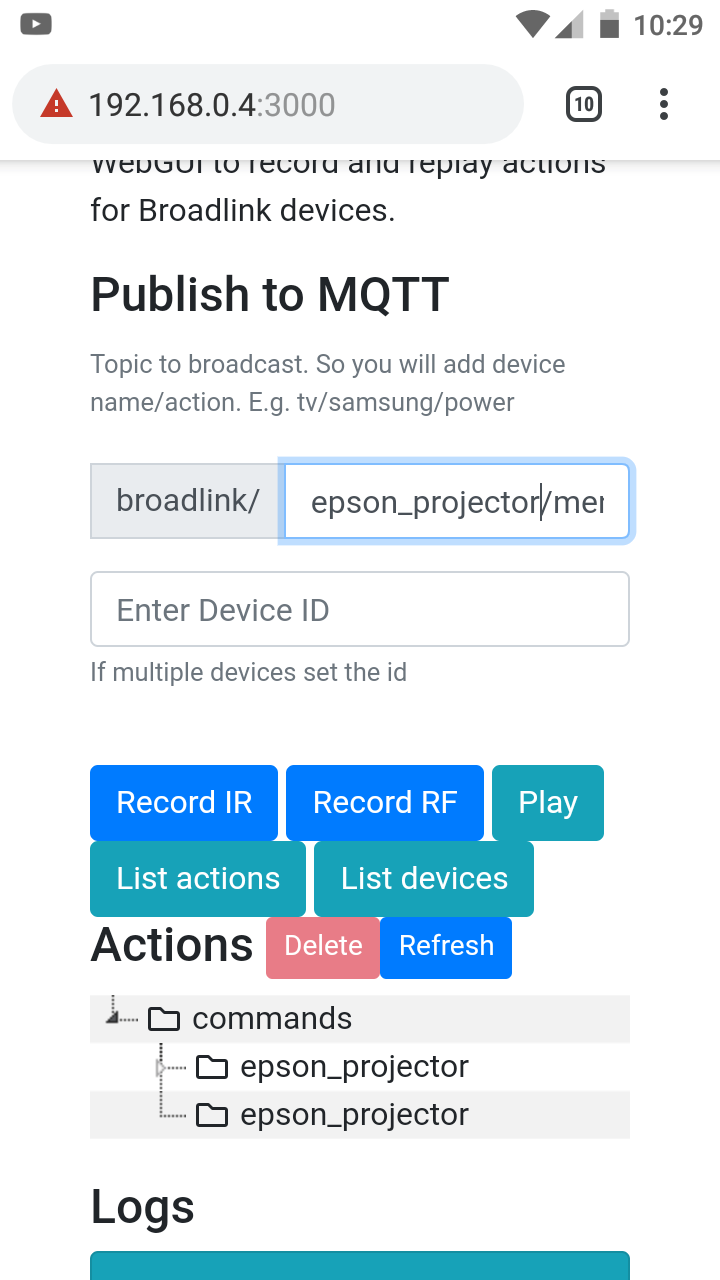Click the first epson_projector folder icon
This screenshot has height=1280, width=720.
212,1067
